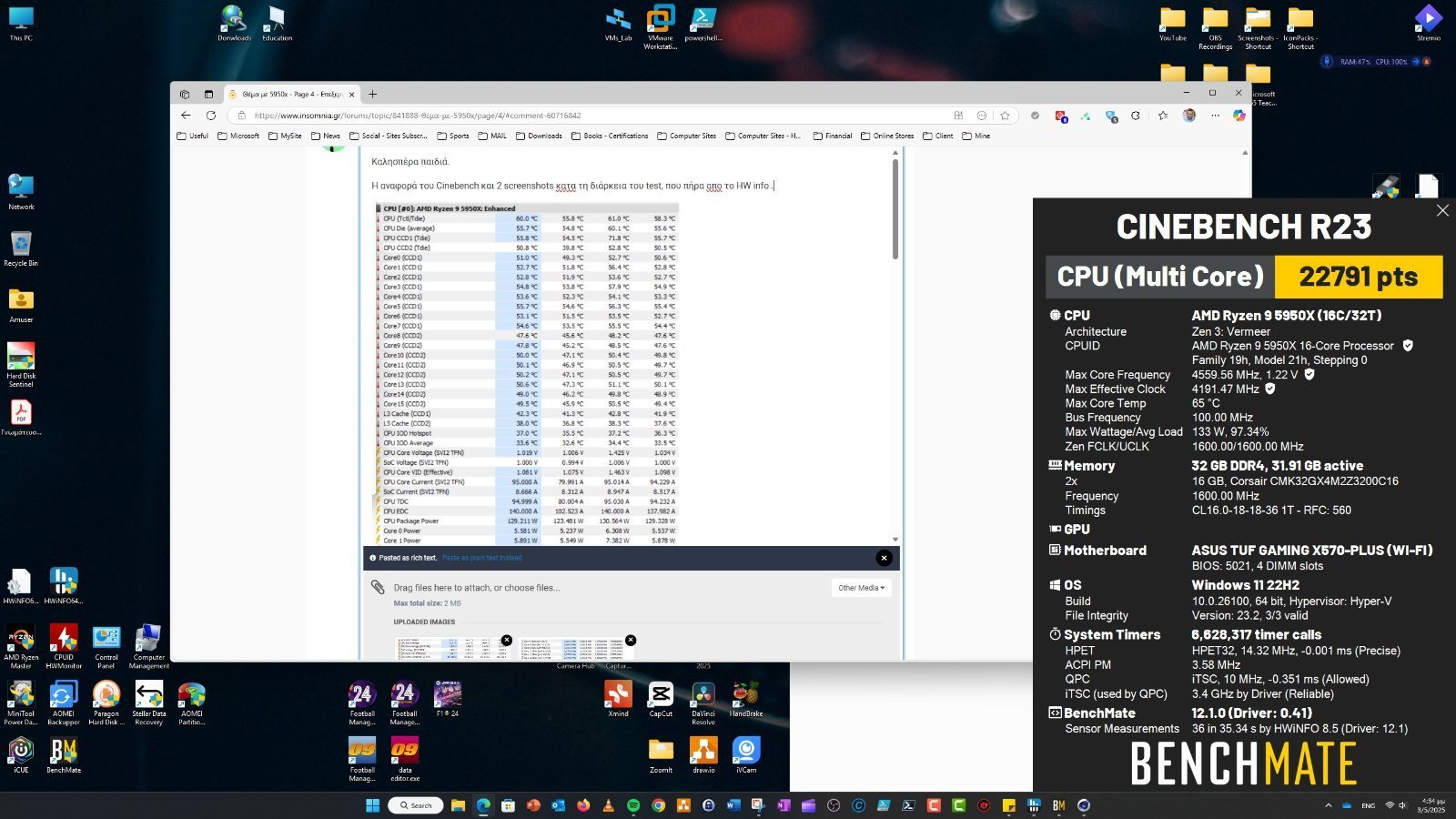The height and width of the screenshot is (819, 1456).
Task: Choose 'Paste as plain text instead' link
Action: (482, 558)
